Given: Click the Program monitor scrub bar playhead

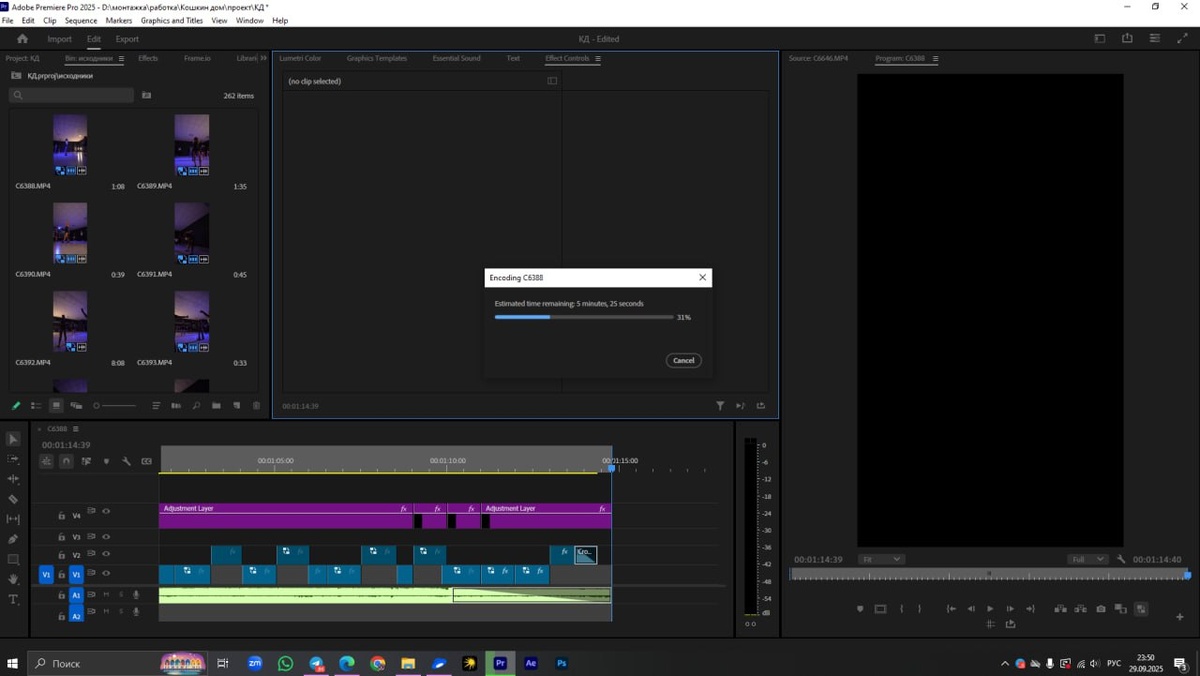Looking at the screenshot, I should (x=1187, y=575).
